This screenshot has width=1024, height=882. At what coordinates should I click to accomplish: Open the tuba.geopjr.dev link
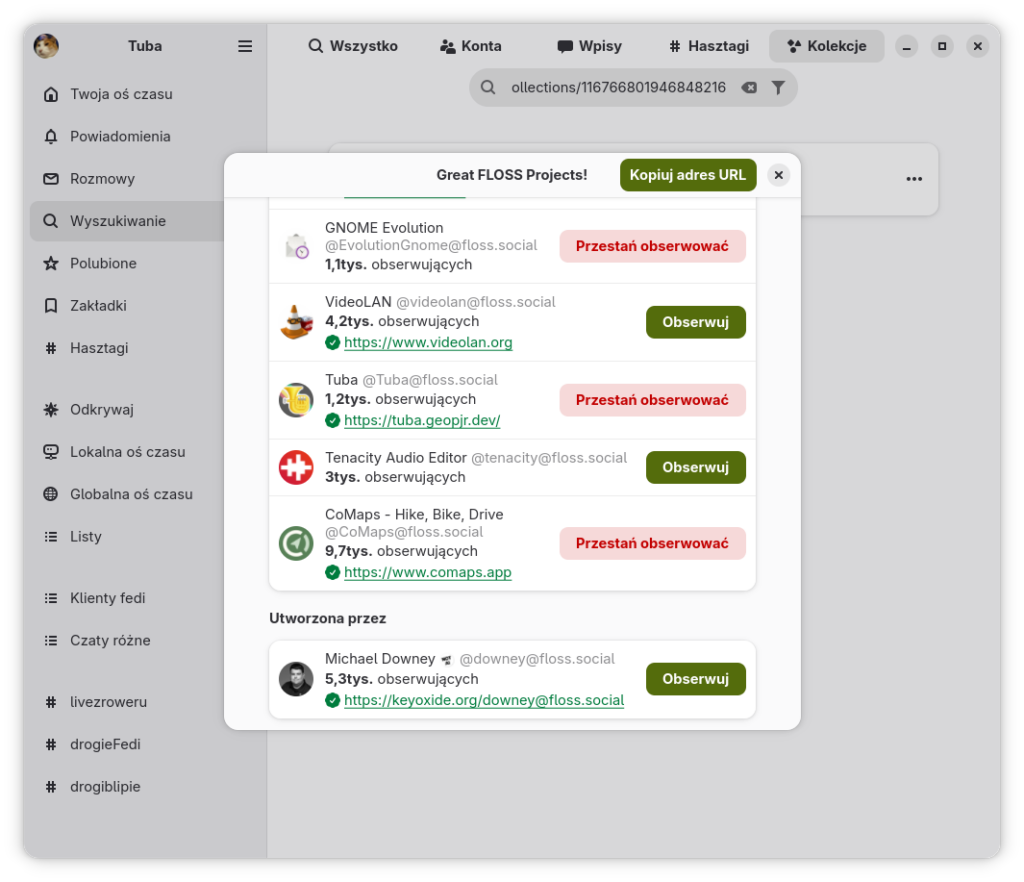[x=422, y=420]
